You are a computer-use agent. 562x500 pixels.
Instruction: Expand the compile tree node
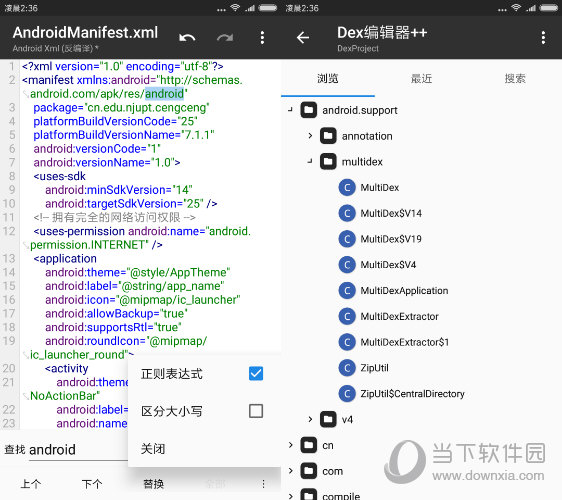pos(291,496)
